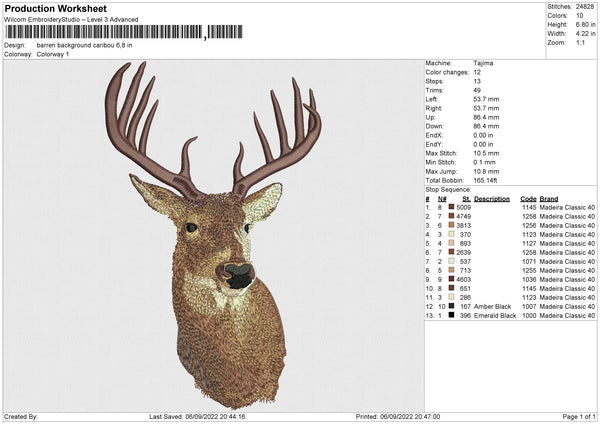Image resolution: width=600 pixels, height=424 pixels.
Task: Click the 'Page 1 of 1' footer text
Action: pyautogui.click(x=579, y=416)
